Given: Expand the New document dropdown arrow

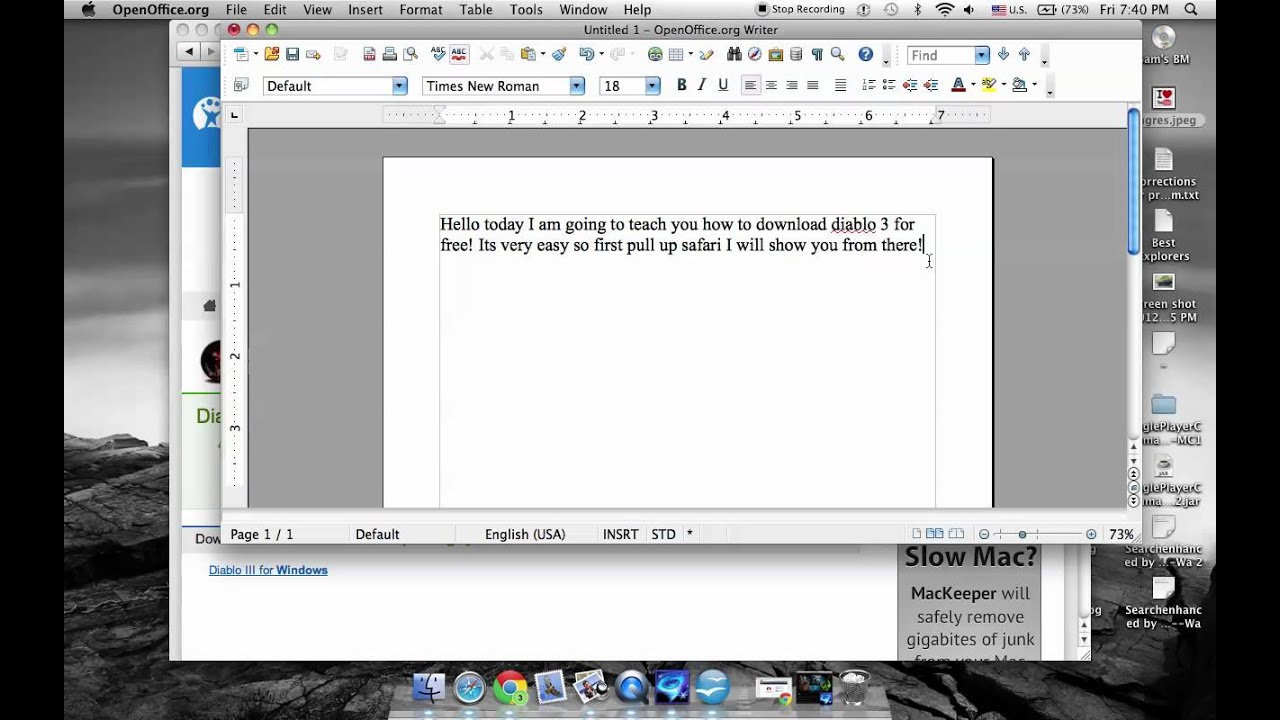Looking at the screenshot, I should (256, 54).
